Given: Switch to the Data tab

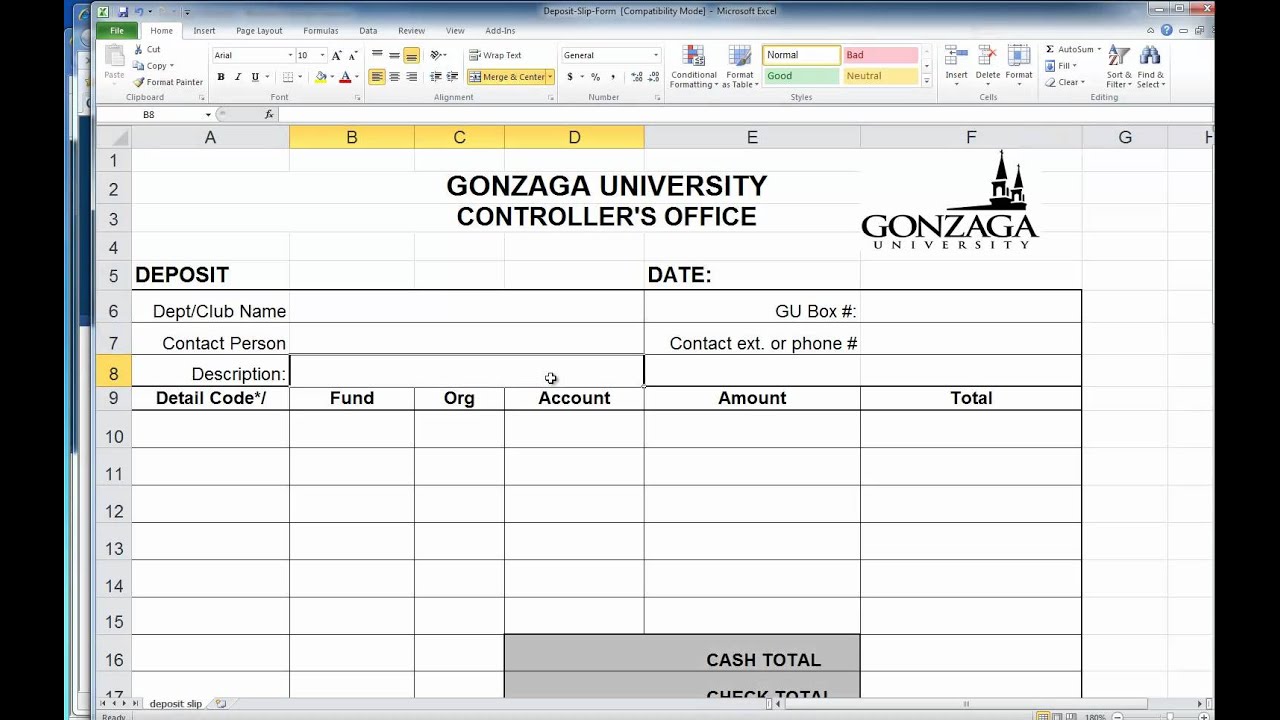Looking at the screenshot, I should point(368,31).
